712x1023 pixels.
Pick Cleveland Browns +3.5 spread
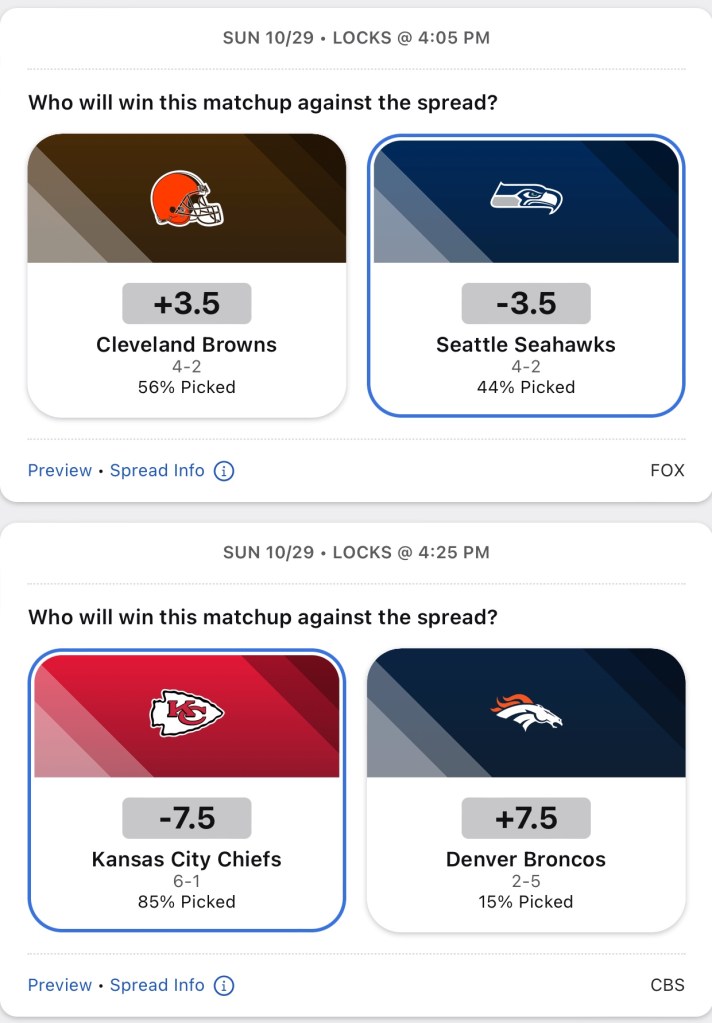tap(187, 303)
